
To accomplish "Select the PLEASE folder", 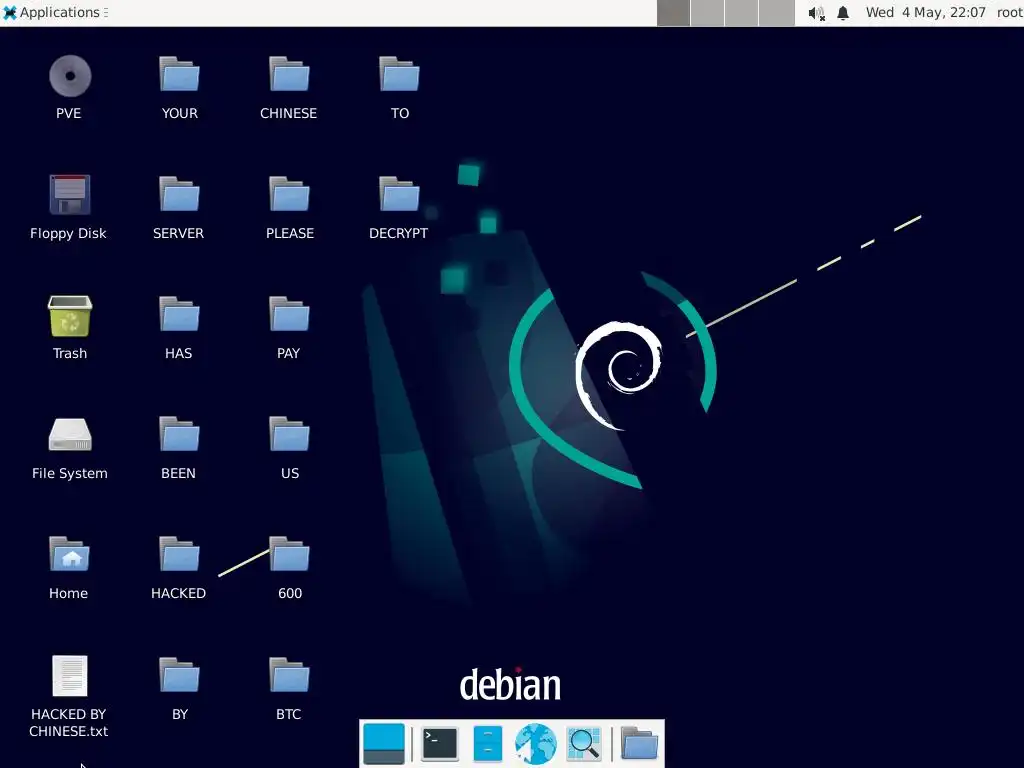I will [x=289, y=194].
